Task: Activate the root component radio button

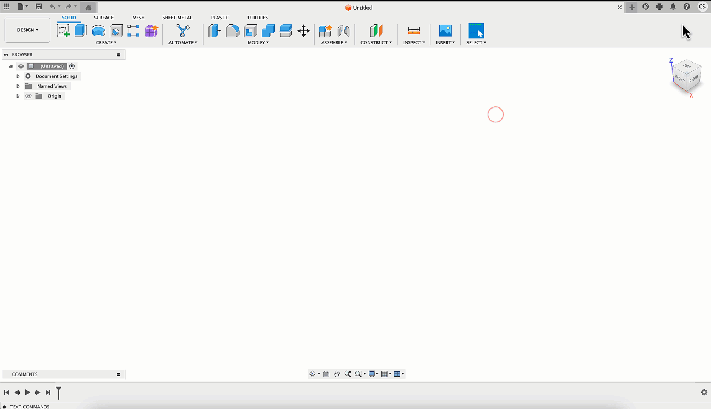Action: pyautogui.click(x=72, y=66)
